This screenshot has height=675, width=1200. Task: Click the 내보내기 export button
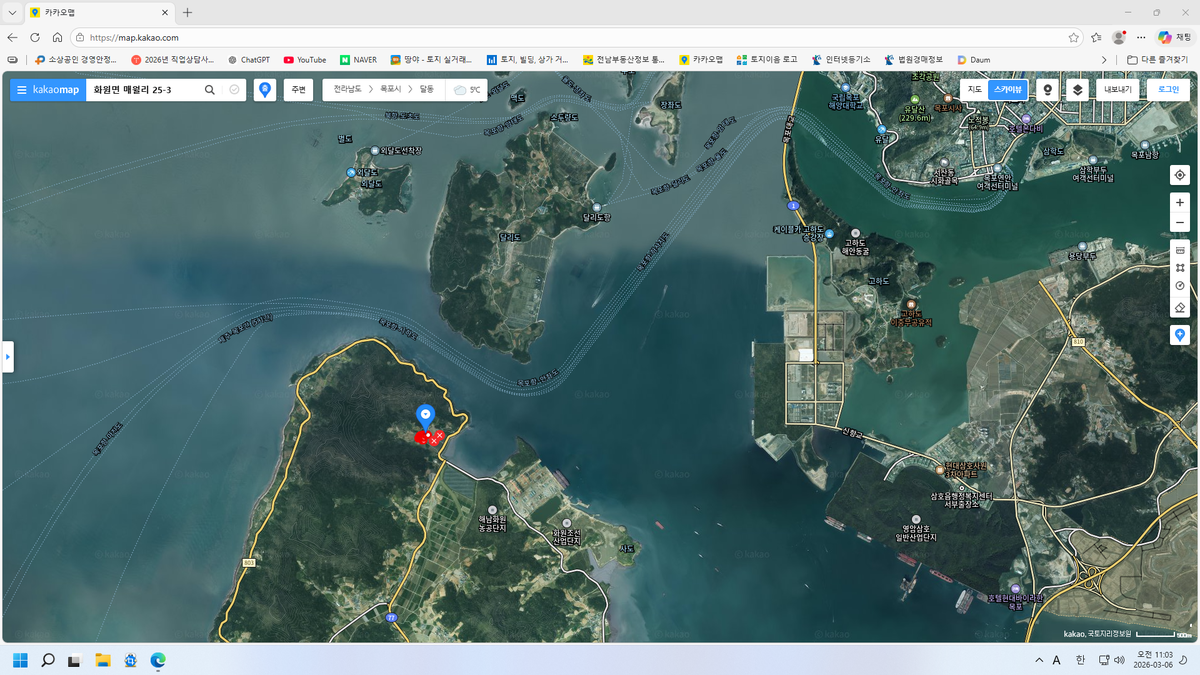coord(1117,89)
